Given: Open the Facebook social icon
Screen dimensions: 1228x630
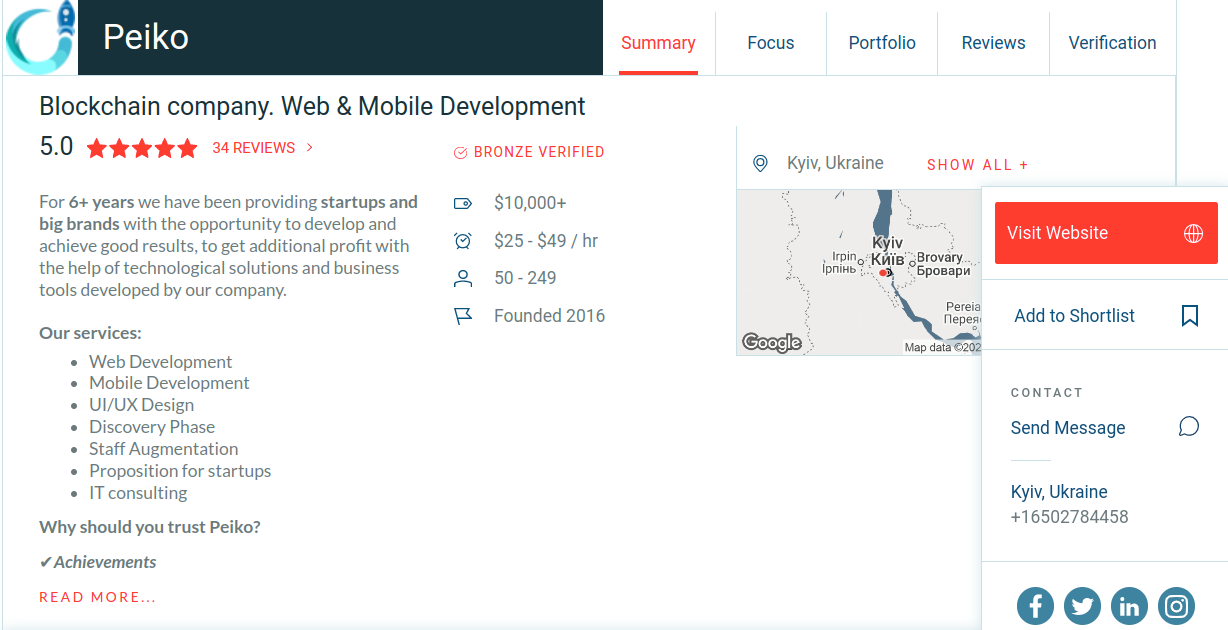Looking at the screenshot, I should 1035,605.
